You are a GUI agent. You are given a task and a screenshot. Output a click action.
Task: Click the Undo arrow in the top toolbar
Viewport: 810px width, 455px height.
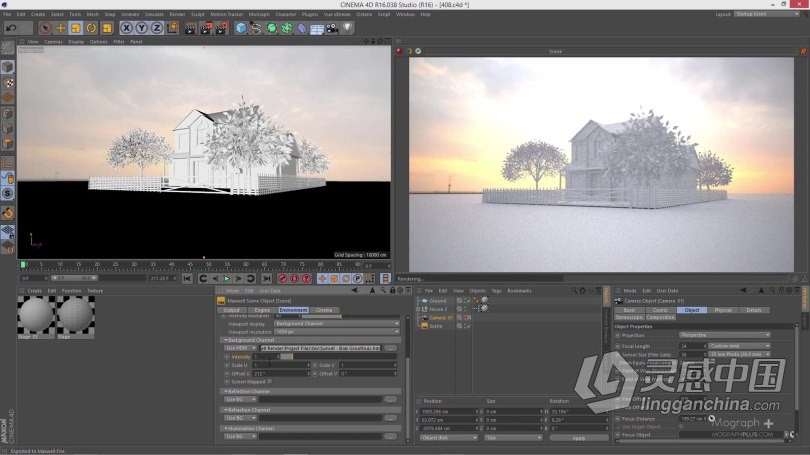tap(11, 28)
